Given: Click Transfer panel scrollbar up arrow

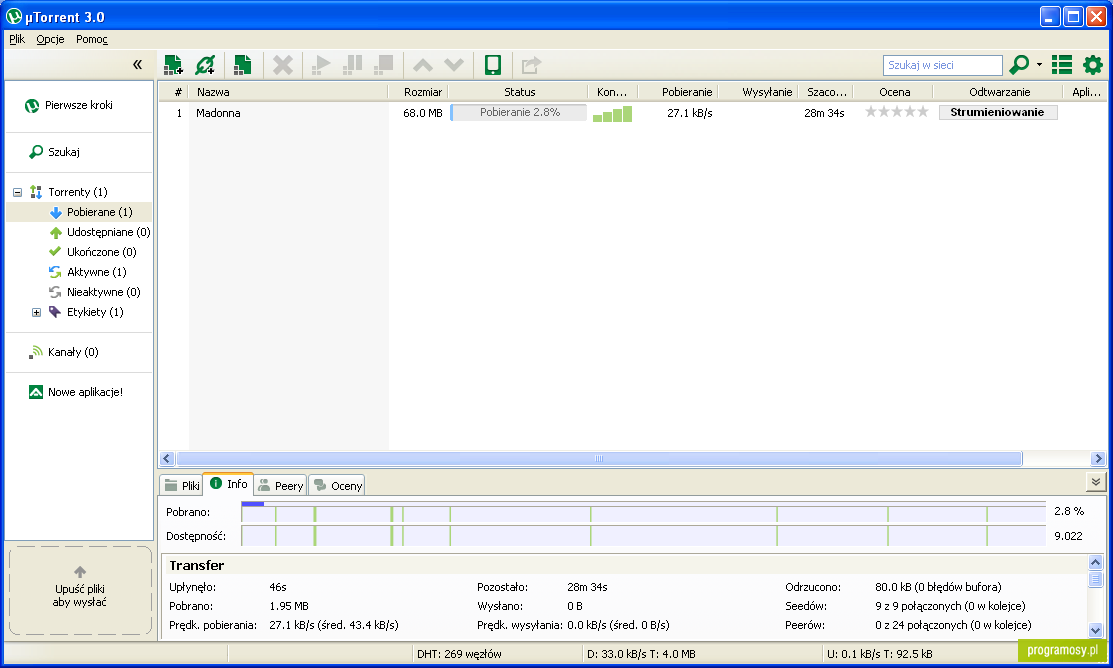Looking at the screenshot, I should [x=1095, y=562].
